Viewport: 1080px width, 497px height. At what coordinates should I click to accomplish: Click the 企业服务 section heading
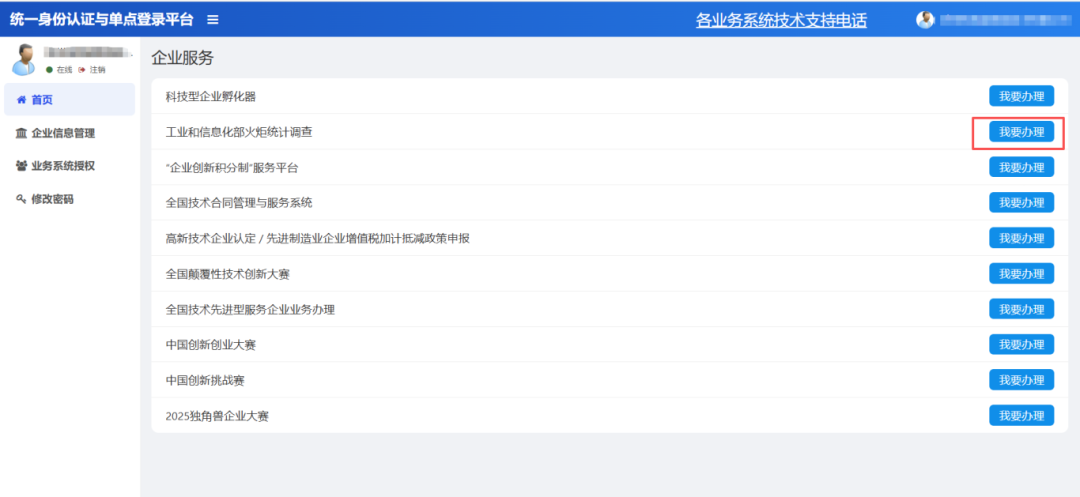point(183,59)
